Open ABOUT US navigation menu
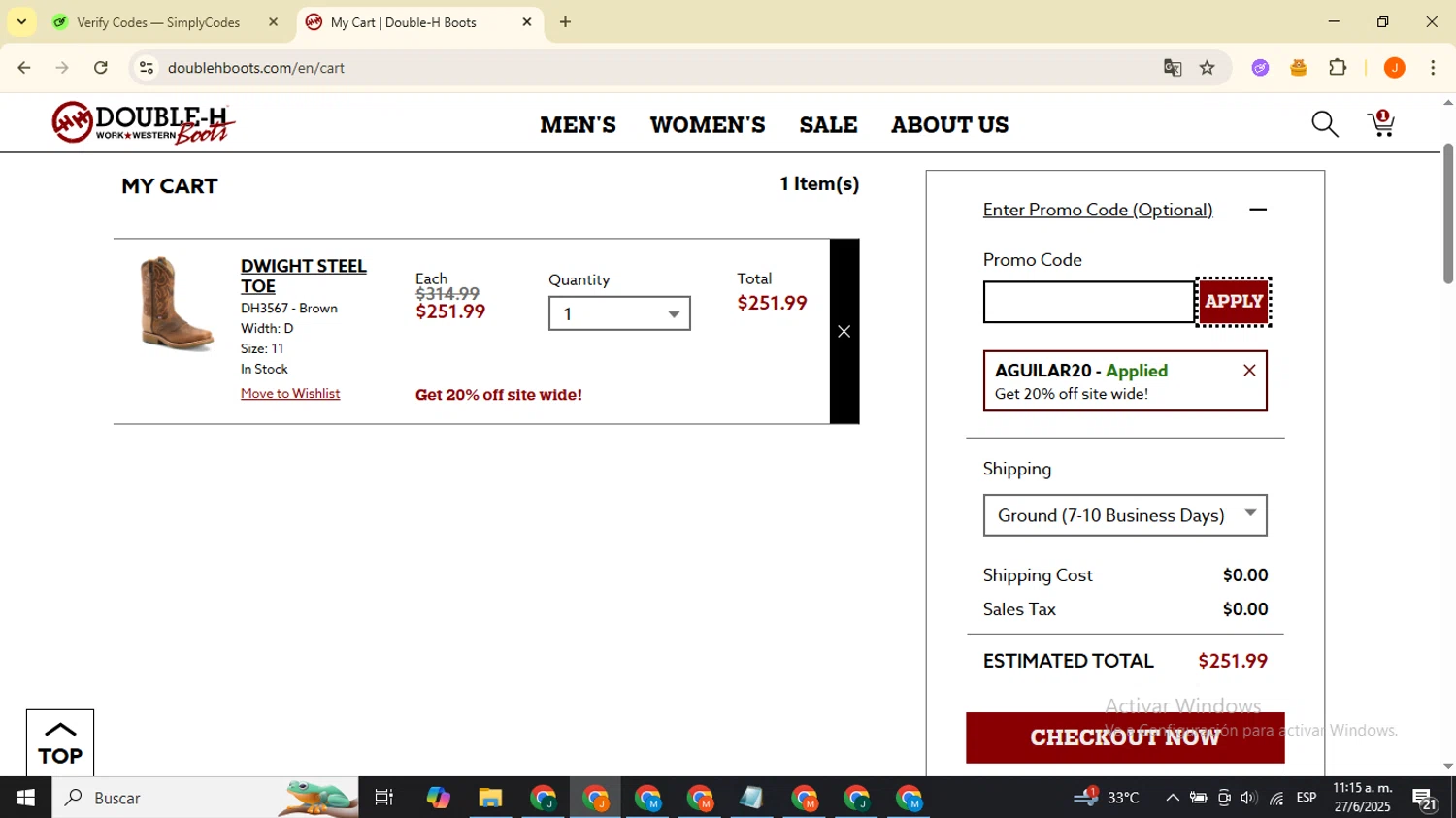Image resolution: width=1456 pixels, height=818 pixels. tap(950, 125)
